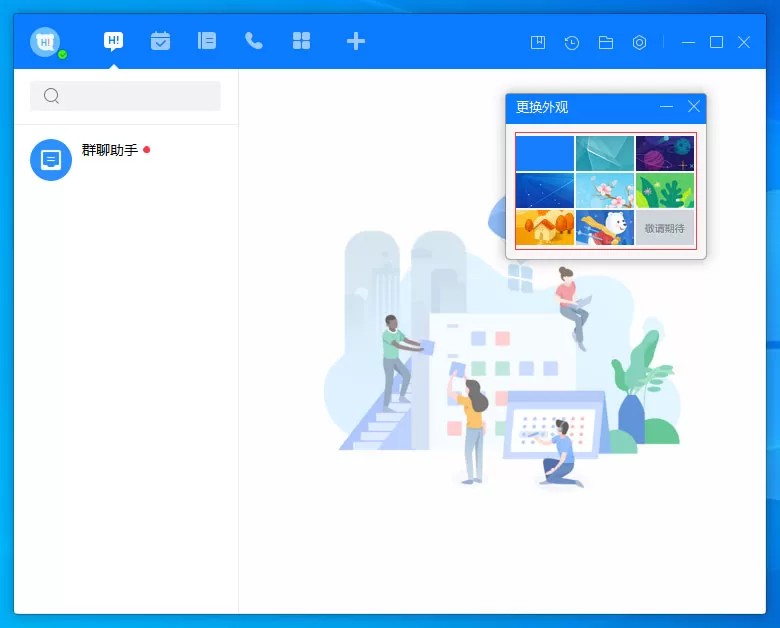Choose the polar bear skin thumbnail
This screenshot has width=780, height=628.
point(605,227)
